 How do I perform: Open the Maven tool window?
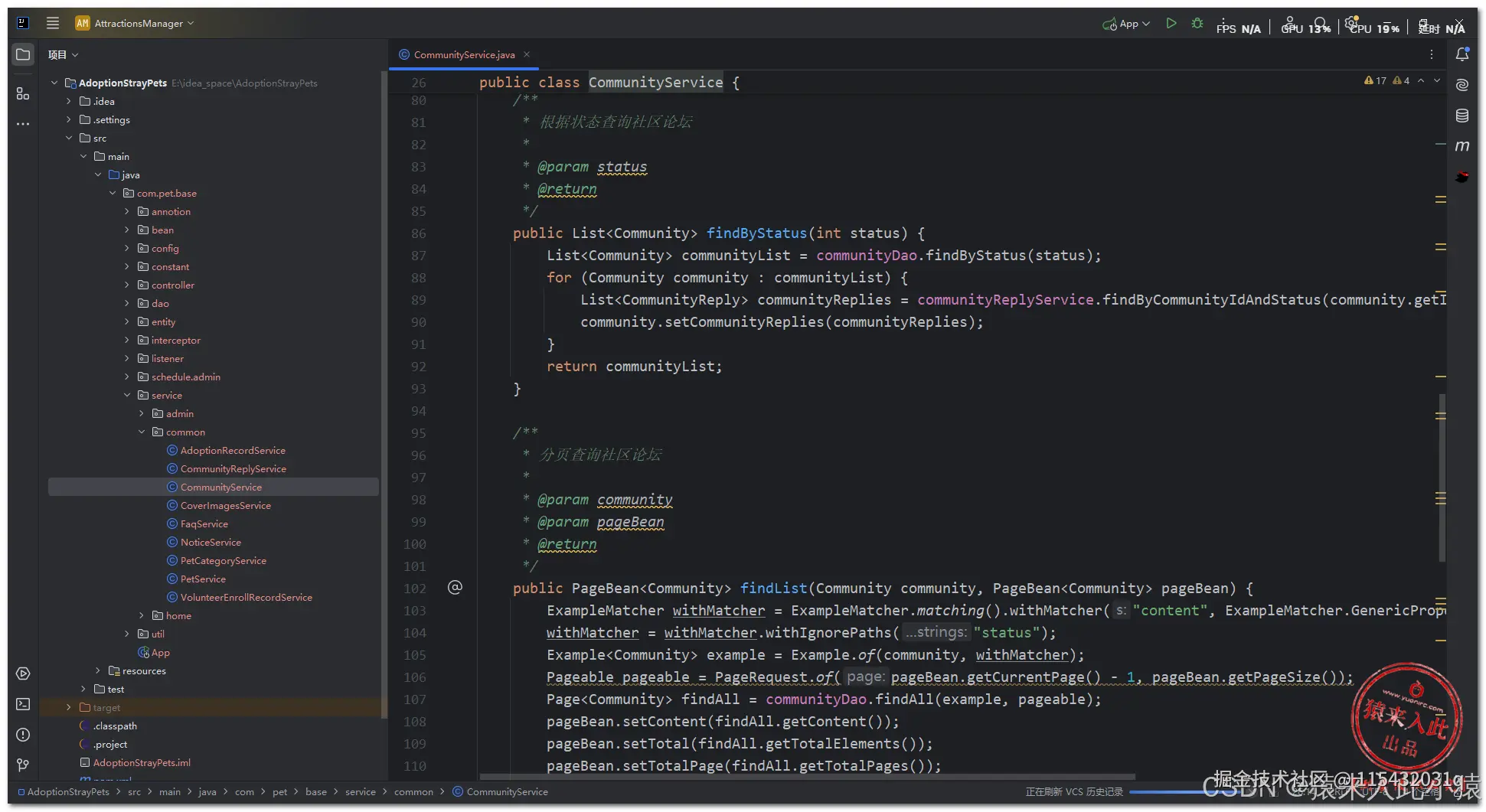1462,146
